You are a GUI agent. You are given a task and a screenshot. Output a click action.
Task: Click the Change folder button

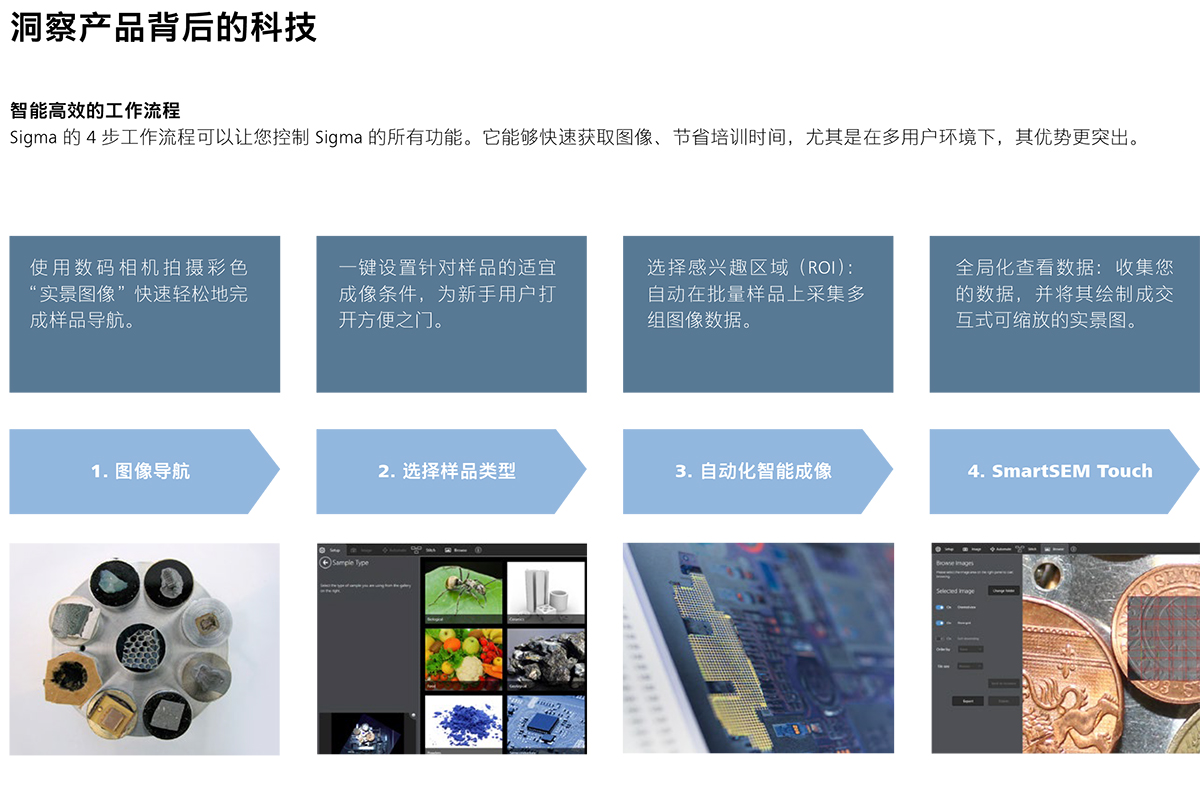[1003, 591]
